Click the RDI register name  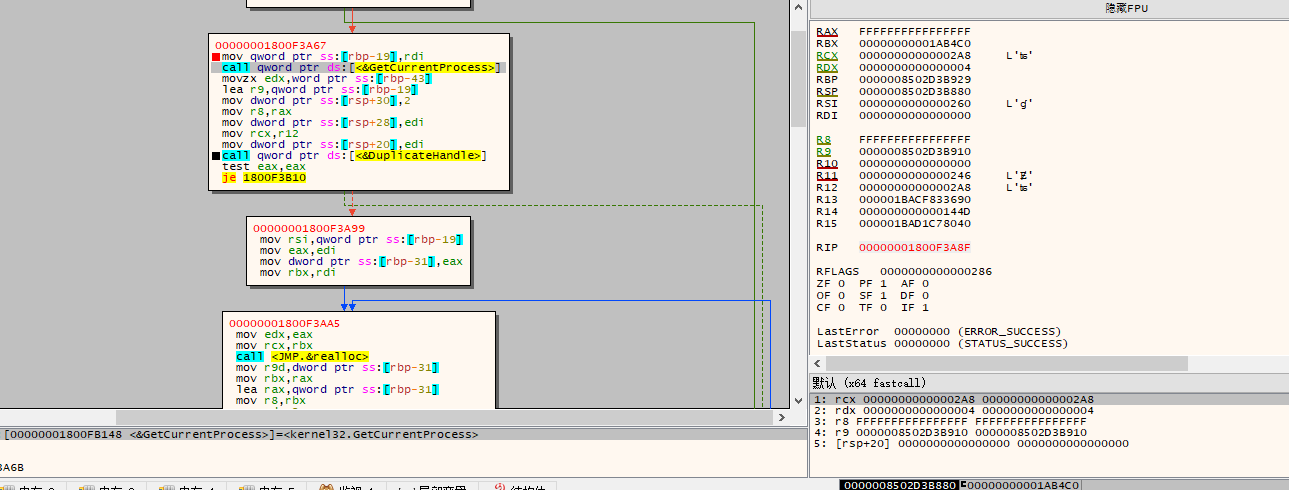click(x=827, y=116)
